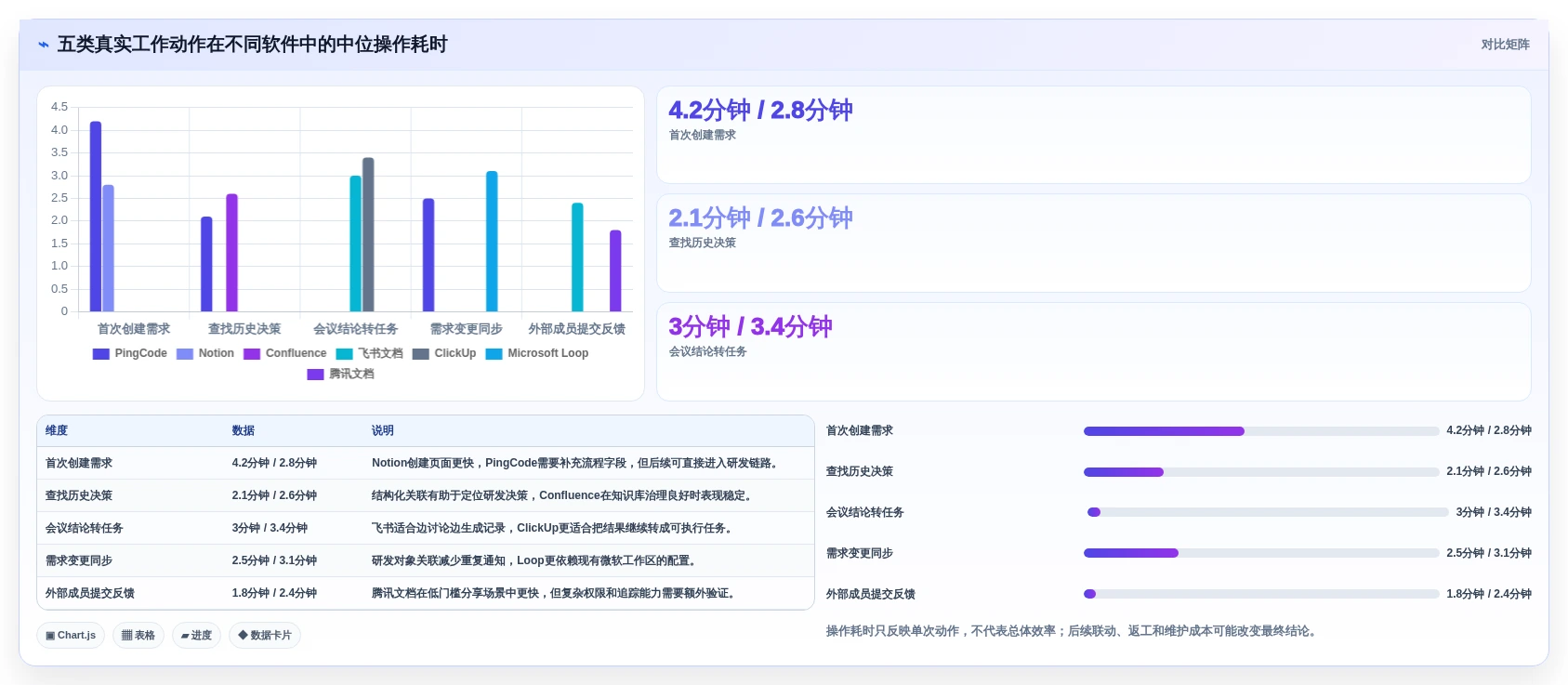Click the 查找历史决策 progress bar
The height and width of the screenshot is (685, 1568).
coord(1261,472)
